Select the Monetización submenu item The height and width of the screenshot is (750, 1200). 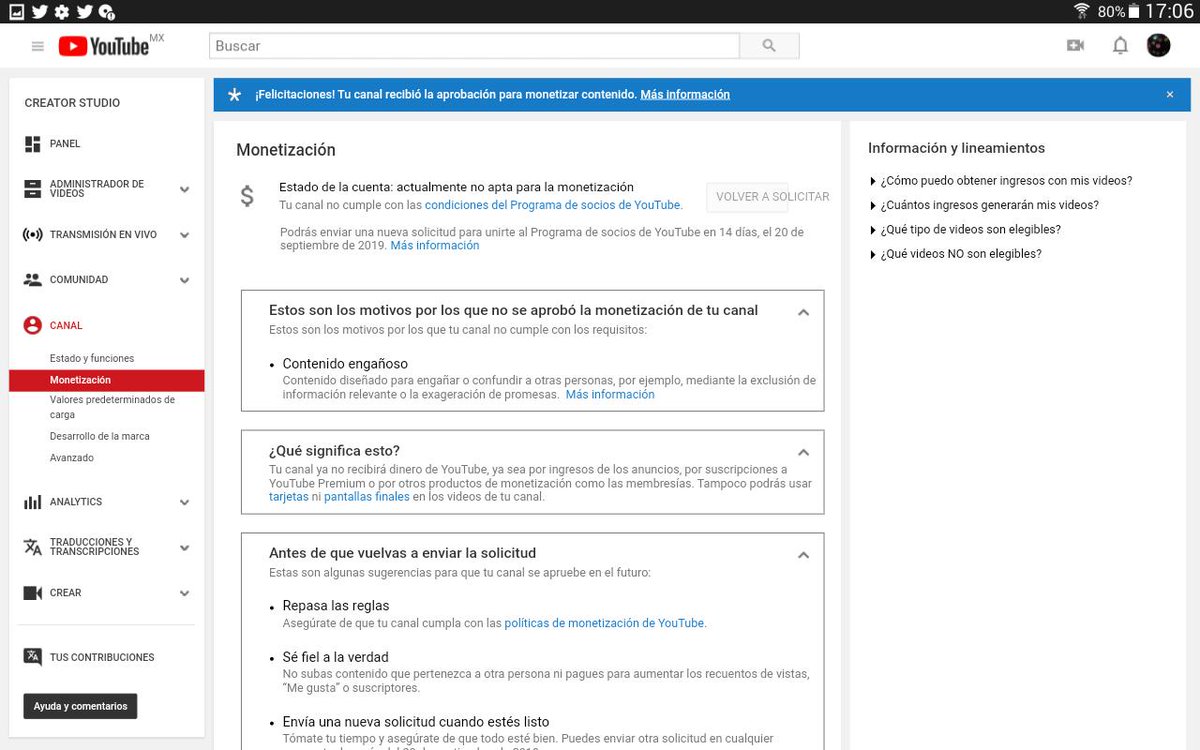click(107, 380)
